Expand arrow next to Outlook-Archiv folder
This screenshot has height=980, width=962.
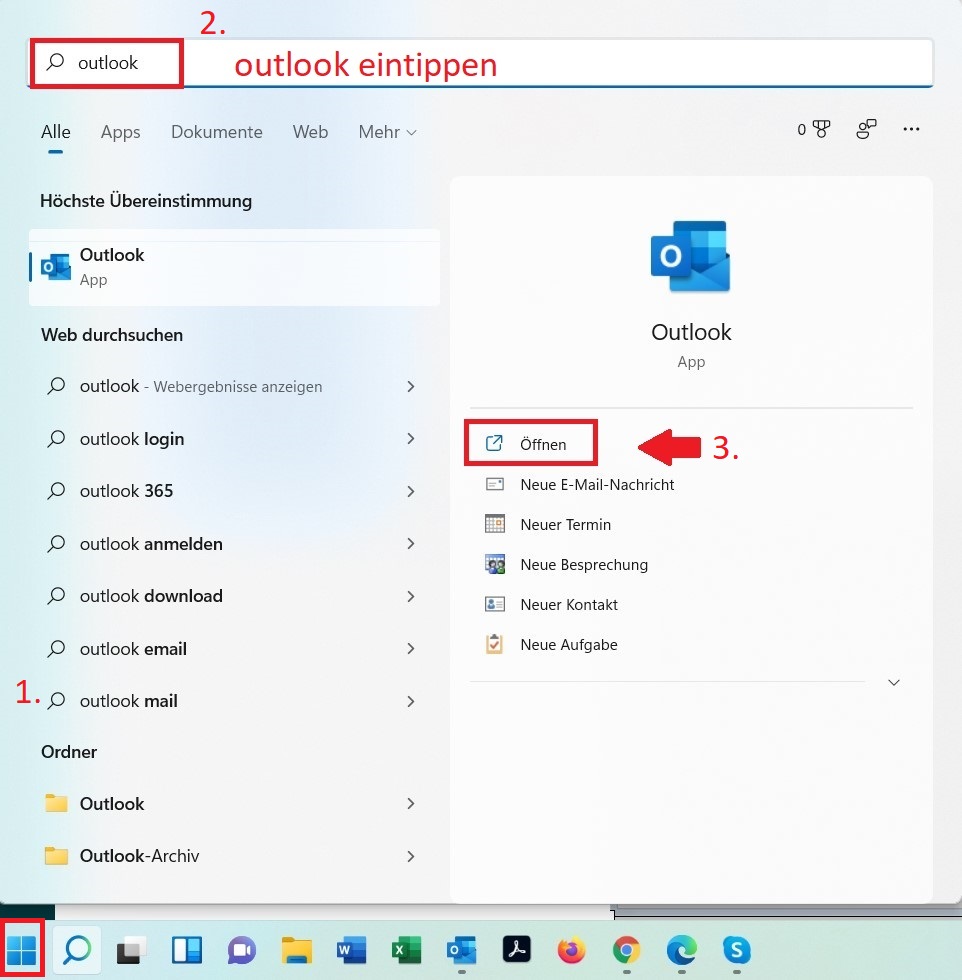tap(411, 856)
